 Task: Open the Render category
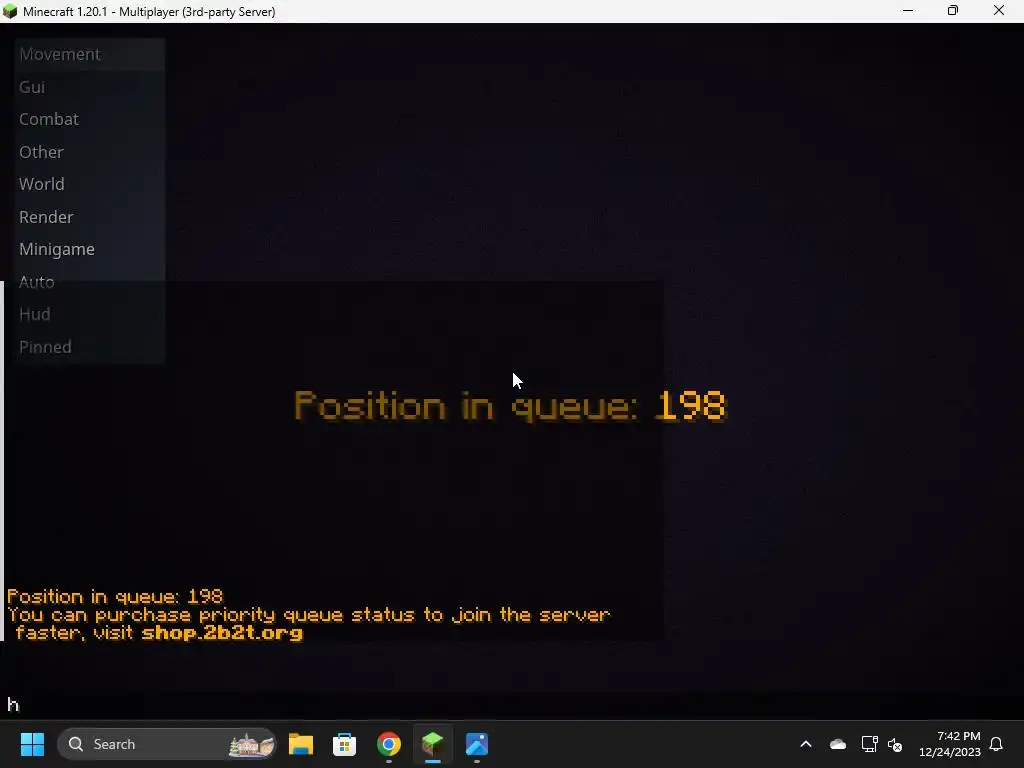89,217
